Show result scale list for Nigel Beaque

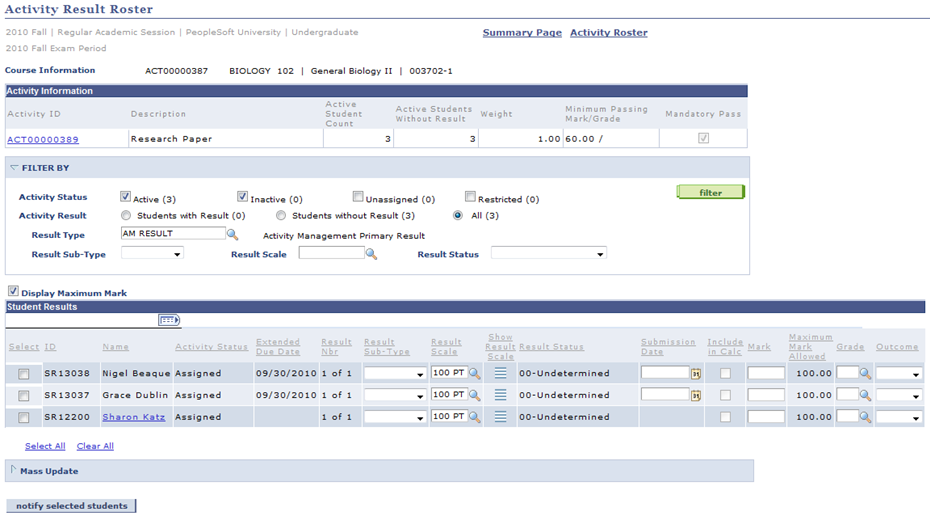point(501,373)
